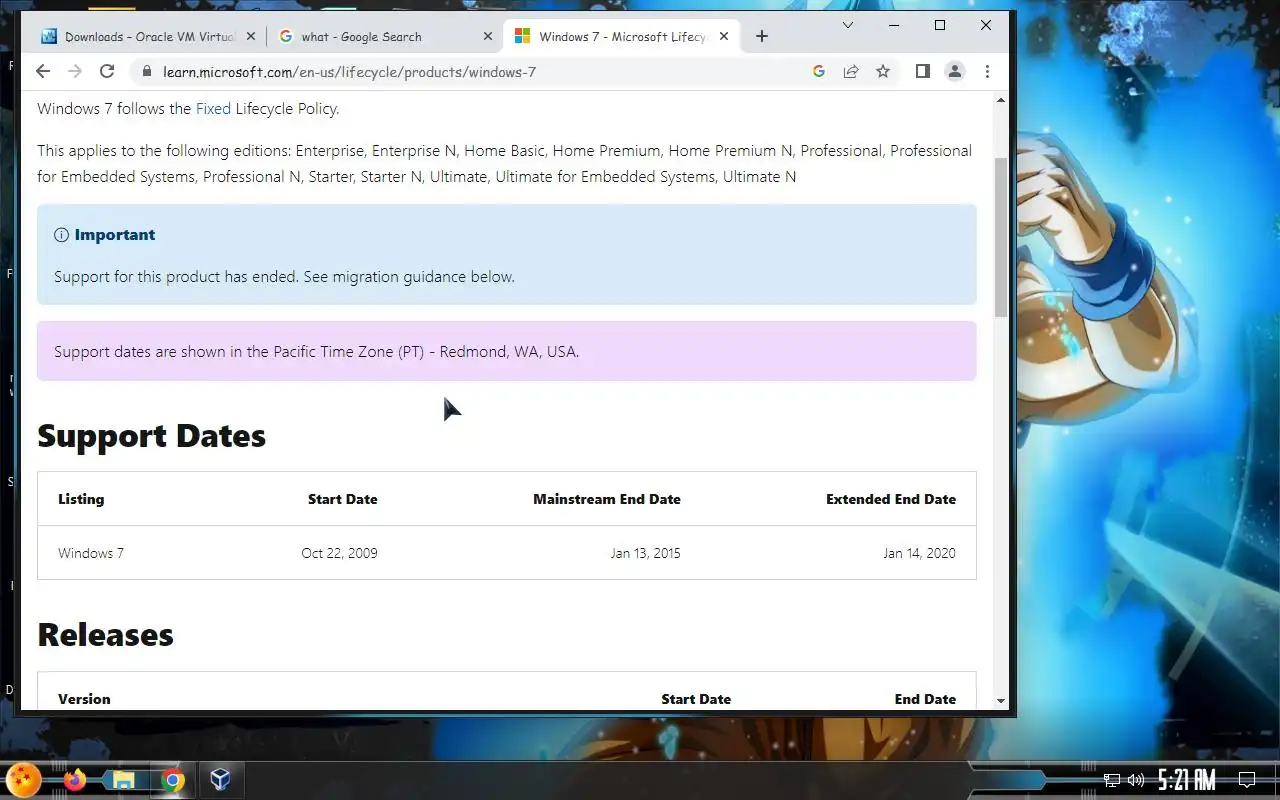Viewport: 1280px width, 800px height.
Task: Share this page icon
Action: tap(851, 71)
